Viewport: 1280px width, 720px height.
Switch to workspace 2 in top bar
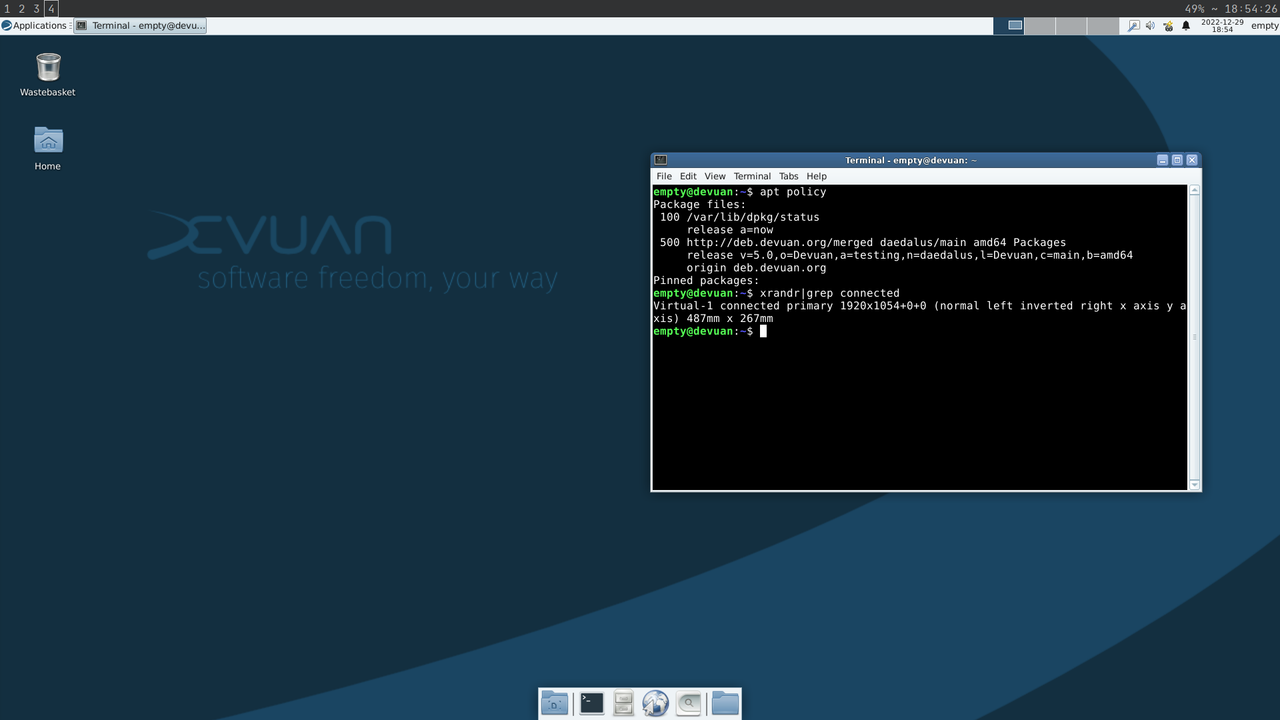pos(22,9)
